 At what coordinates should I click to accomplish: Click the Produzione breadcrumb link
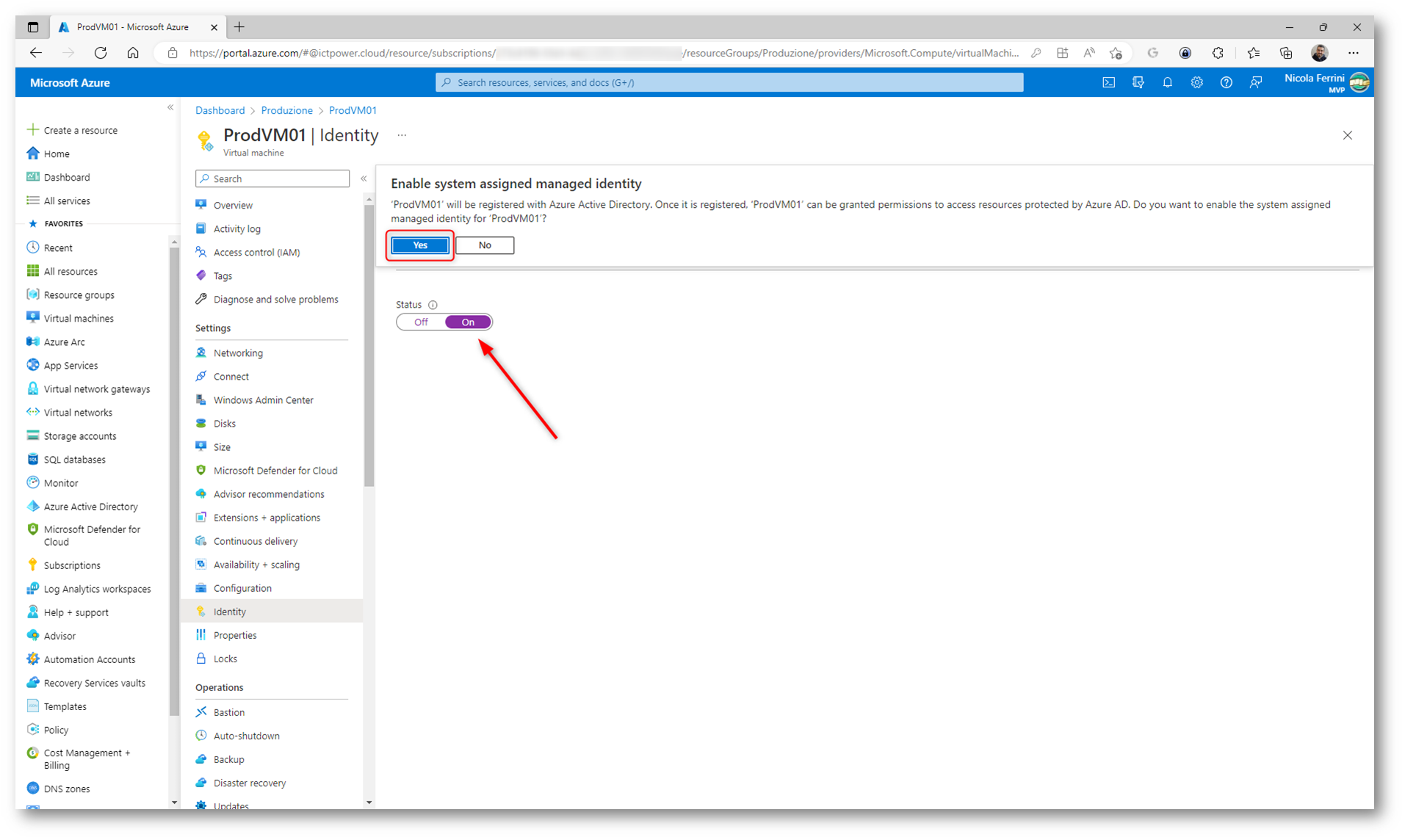tap(286, 110)
